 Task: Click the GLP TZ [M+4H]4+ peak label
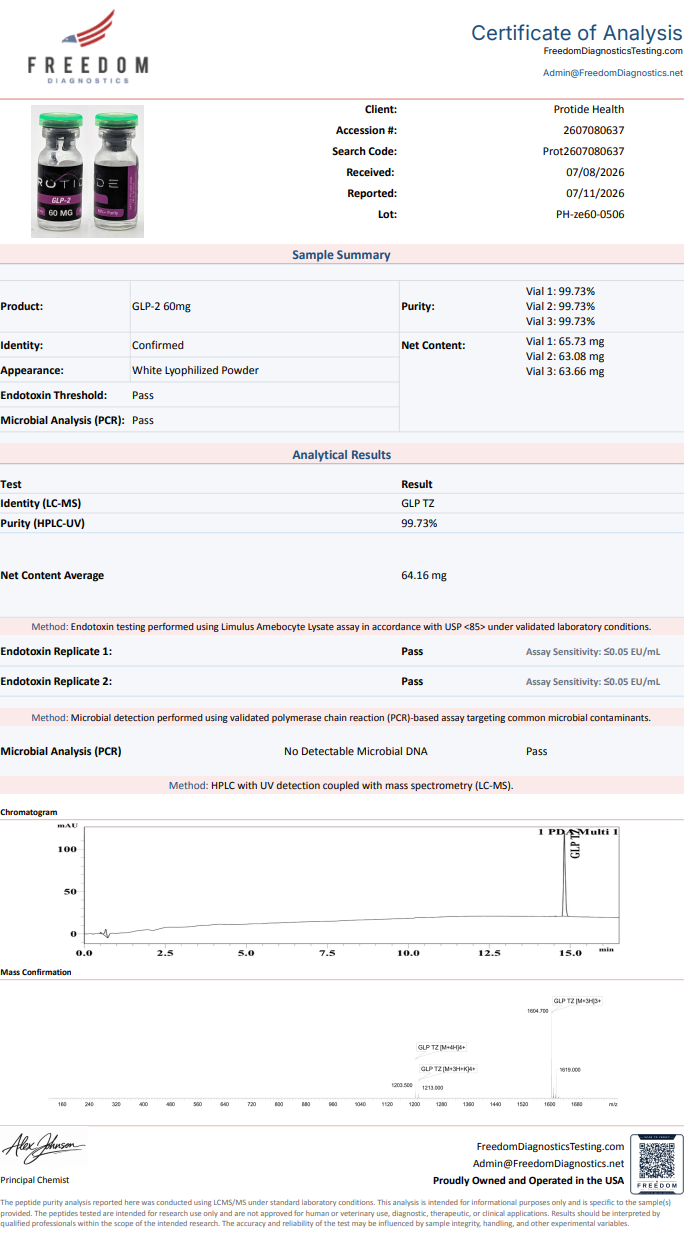(442, 1047)
